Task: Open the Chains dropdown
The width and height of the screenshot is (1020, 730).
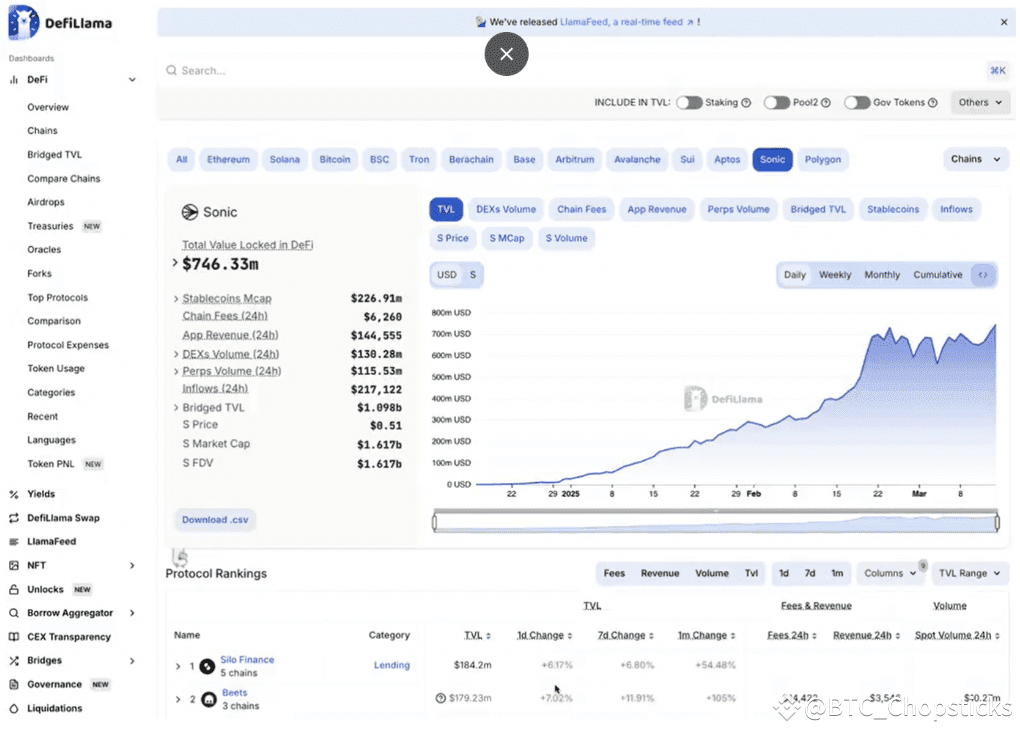Action: (x=976, y=159)
